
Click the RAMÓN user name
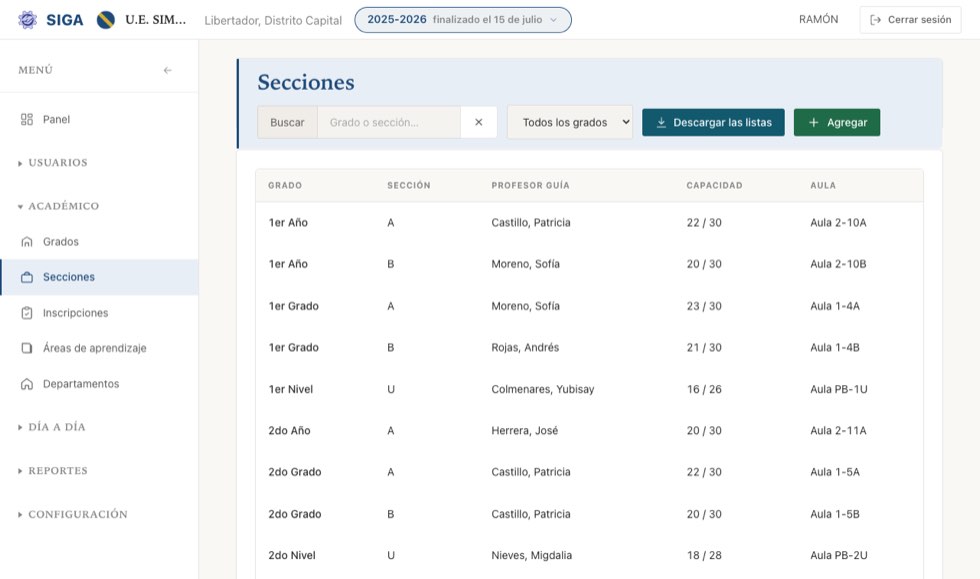coord(819,20)
